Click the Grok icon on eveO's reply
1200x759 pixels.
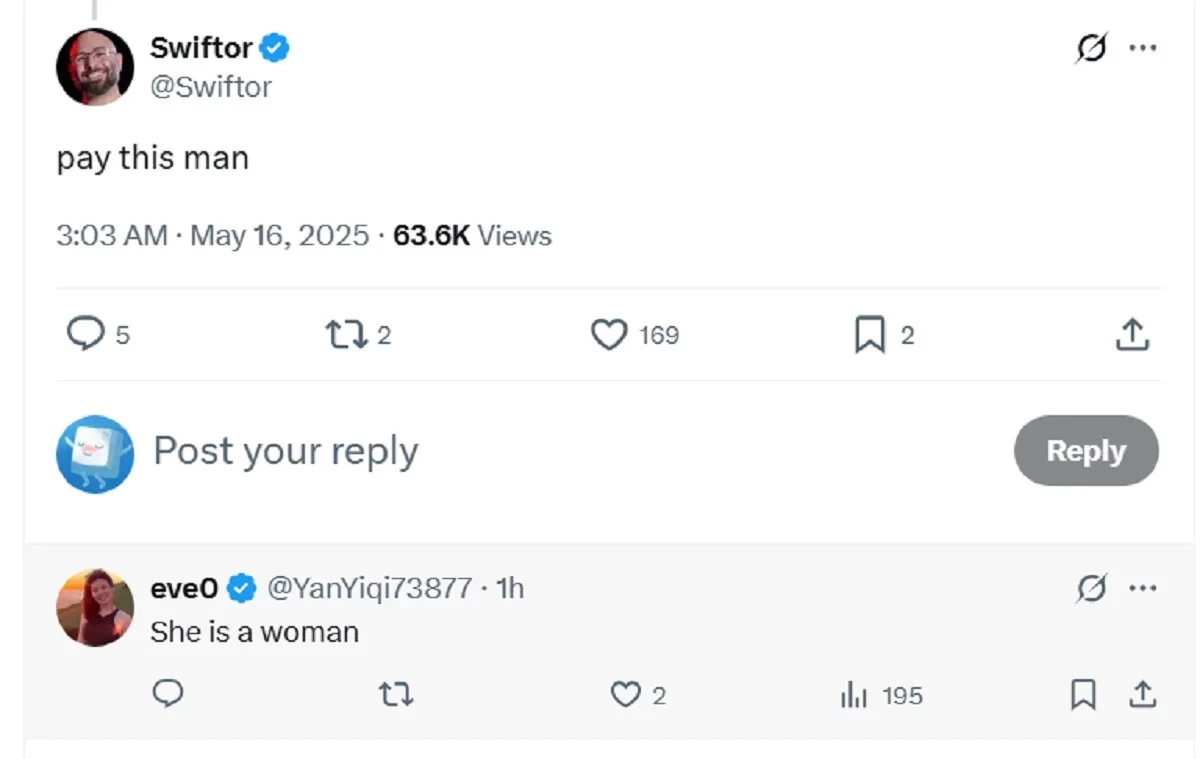point(1091,589)
